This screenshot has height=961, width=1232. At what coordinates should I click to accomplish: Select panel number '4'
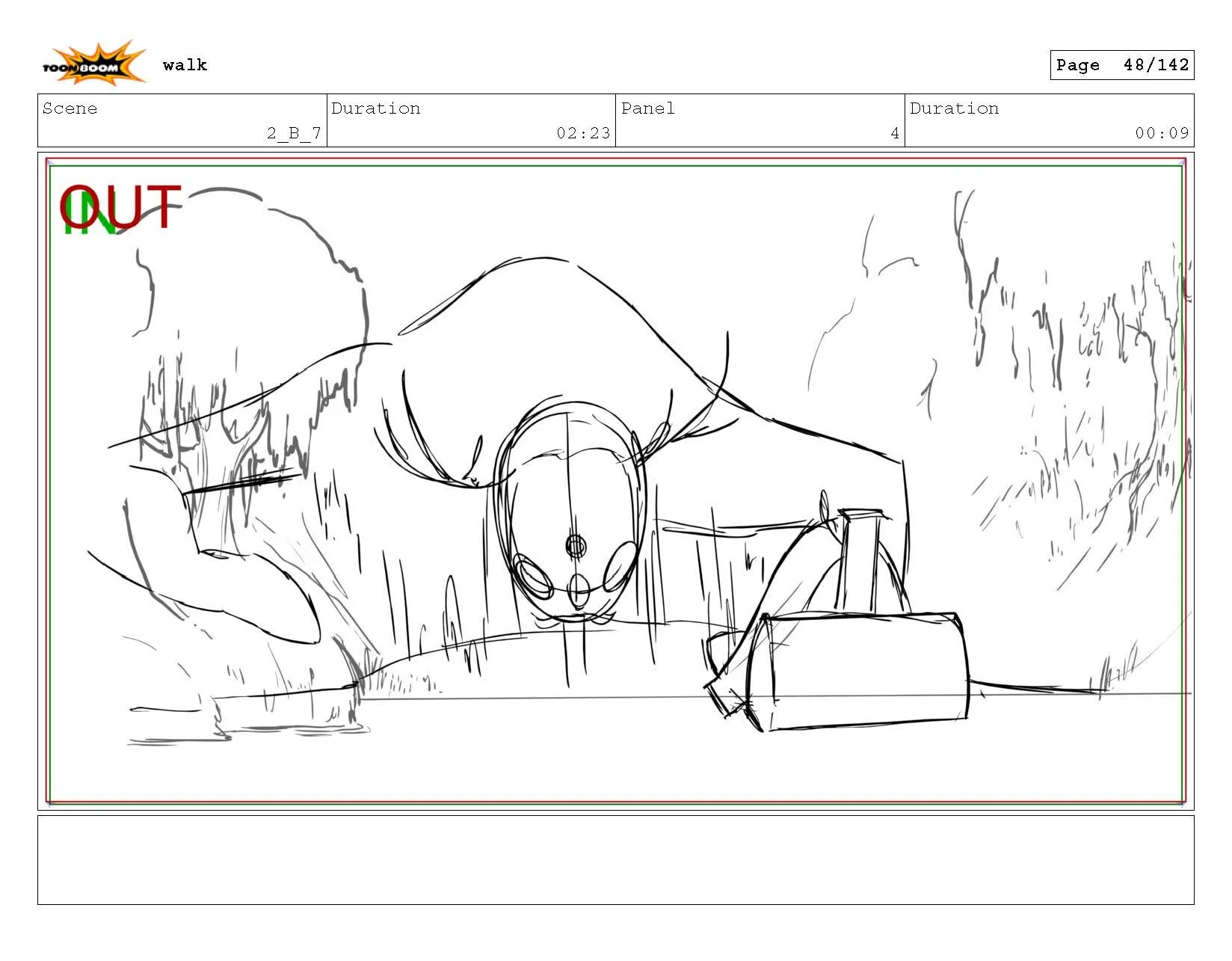click(x=895, y=133)
